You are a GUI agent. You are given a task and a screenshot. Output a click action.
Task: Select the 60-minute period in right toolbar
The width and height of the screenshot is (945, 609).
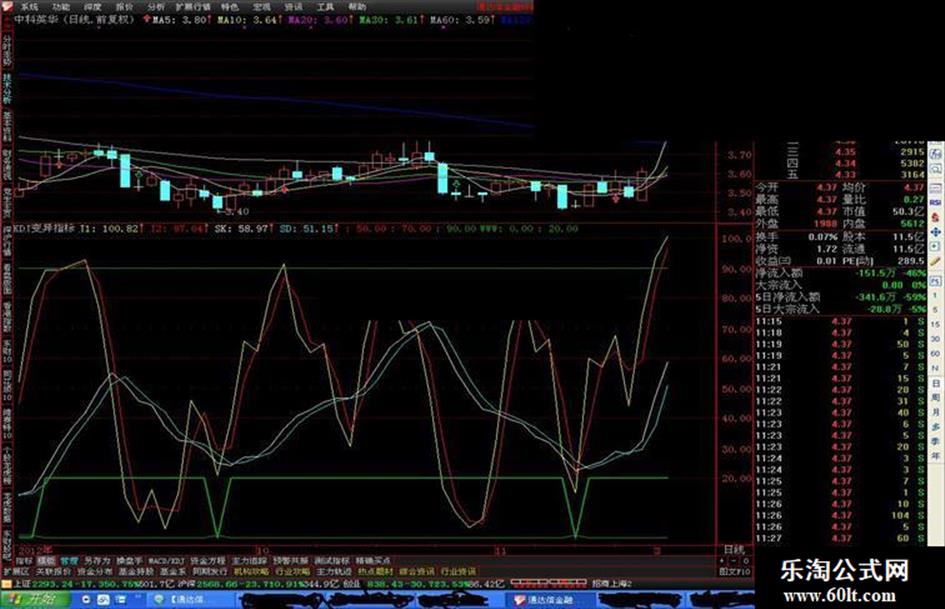935,353
